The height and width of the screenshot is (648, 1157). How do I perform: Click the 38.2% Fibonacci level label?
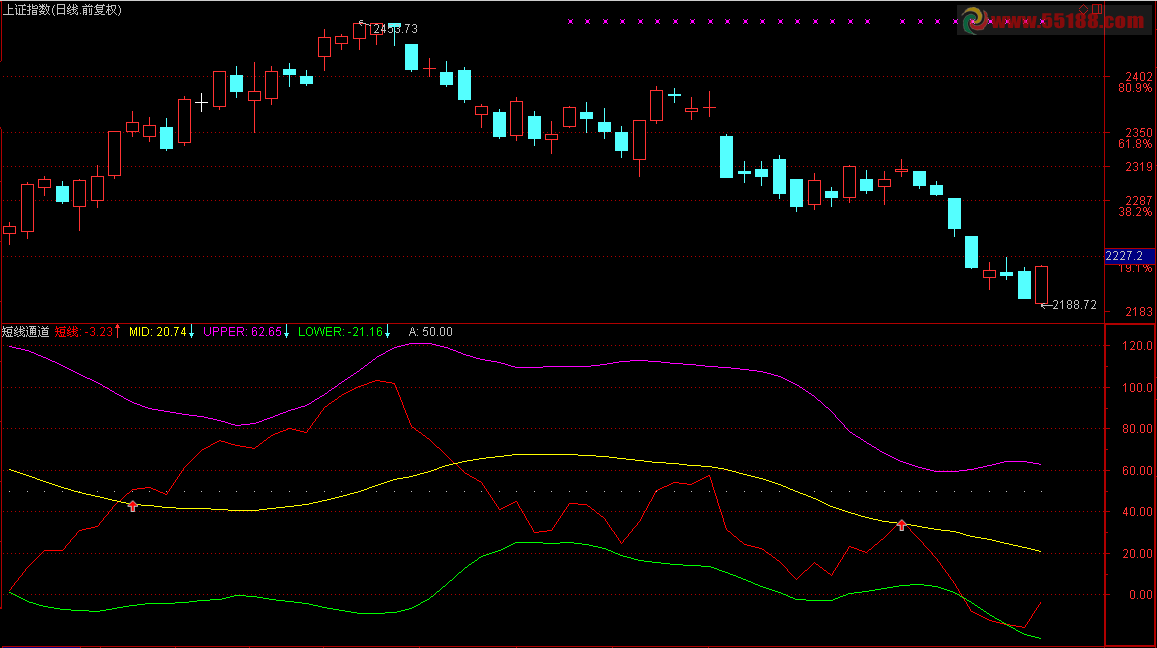click(1135, 212)
